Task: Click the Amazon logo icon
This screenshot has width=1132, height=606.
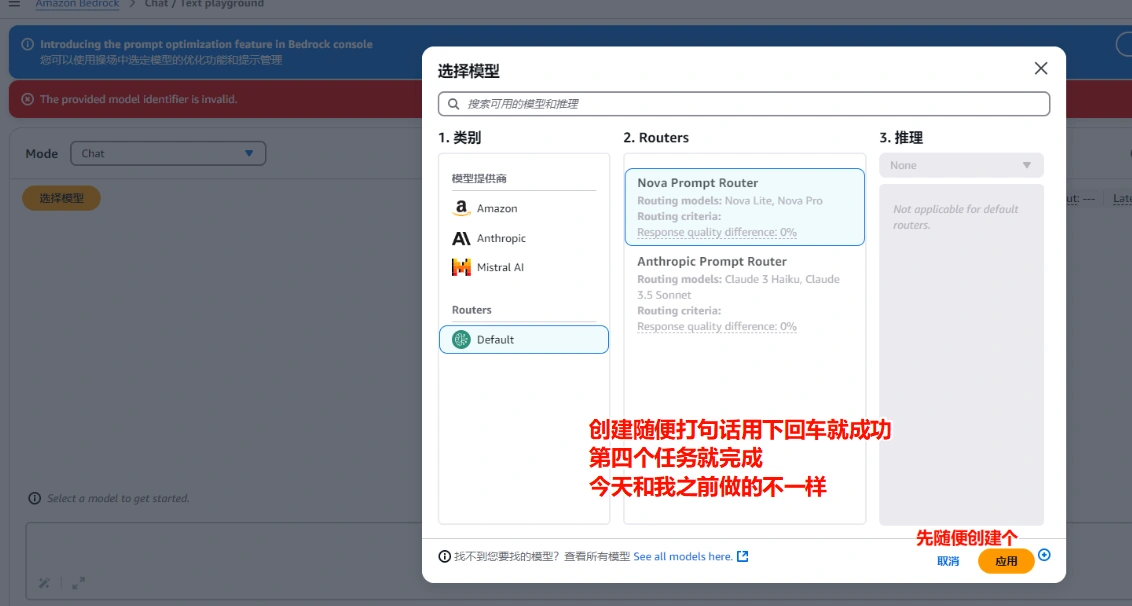Action: click(x=461, y=208)
